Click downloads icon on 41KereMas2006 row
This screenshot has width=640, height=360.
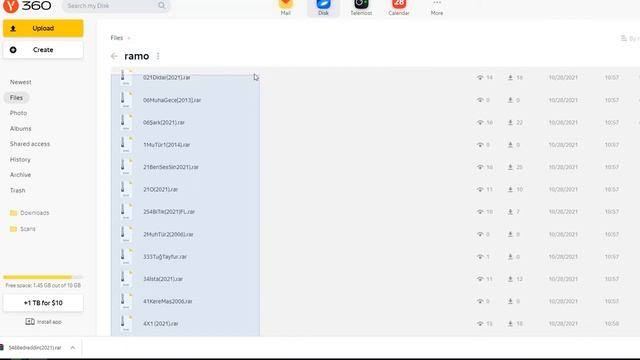510,301
